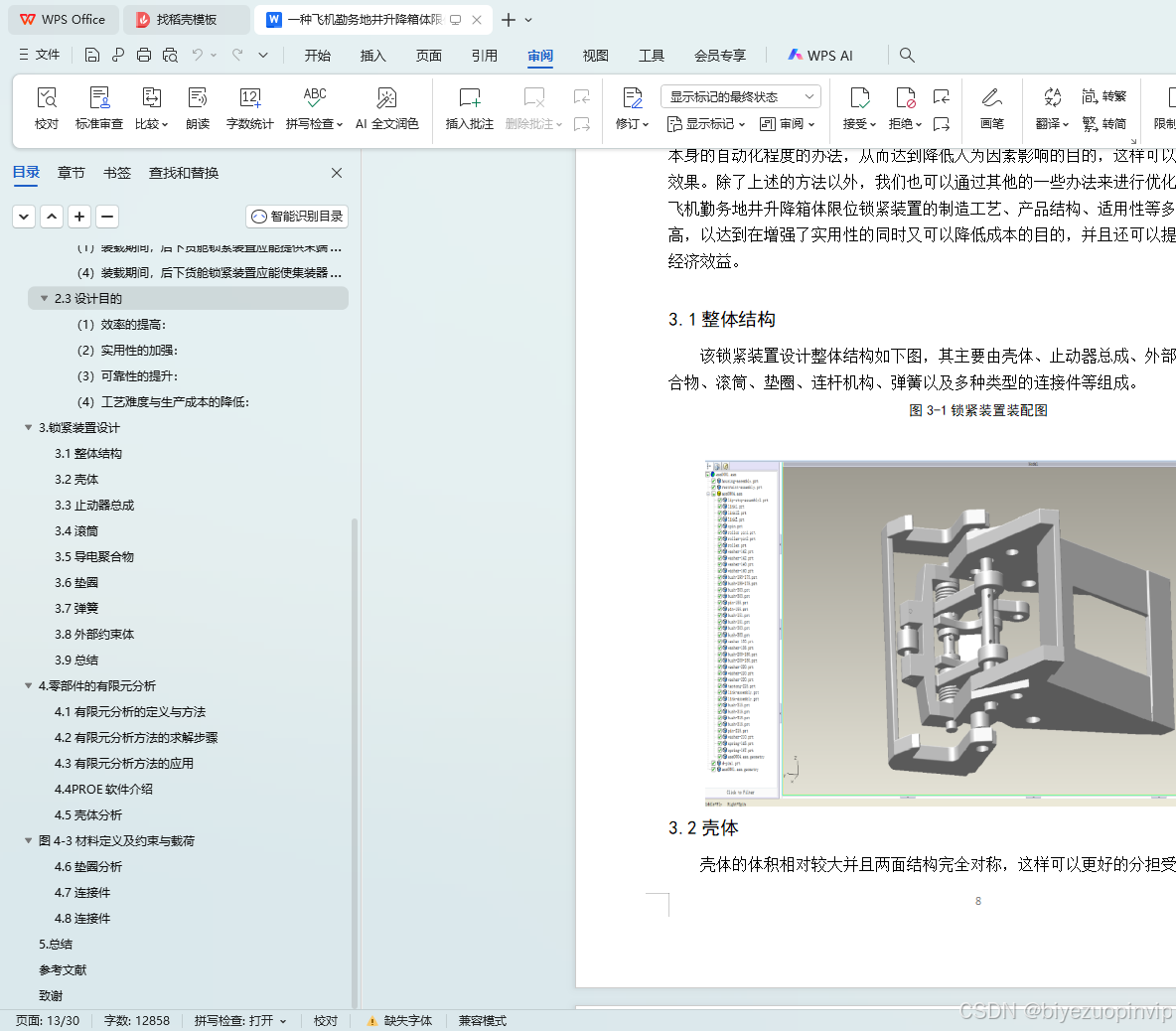Screen dimensions: 1176x1031
Task: Click the 转简 convert to simplified icon
Action: tap(1104, 124)
